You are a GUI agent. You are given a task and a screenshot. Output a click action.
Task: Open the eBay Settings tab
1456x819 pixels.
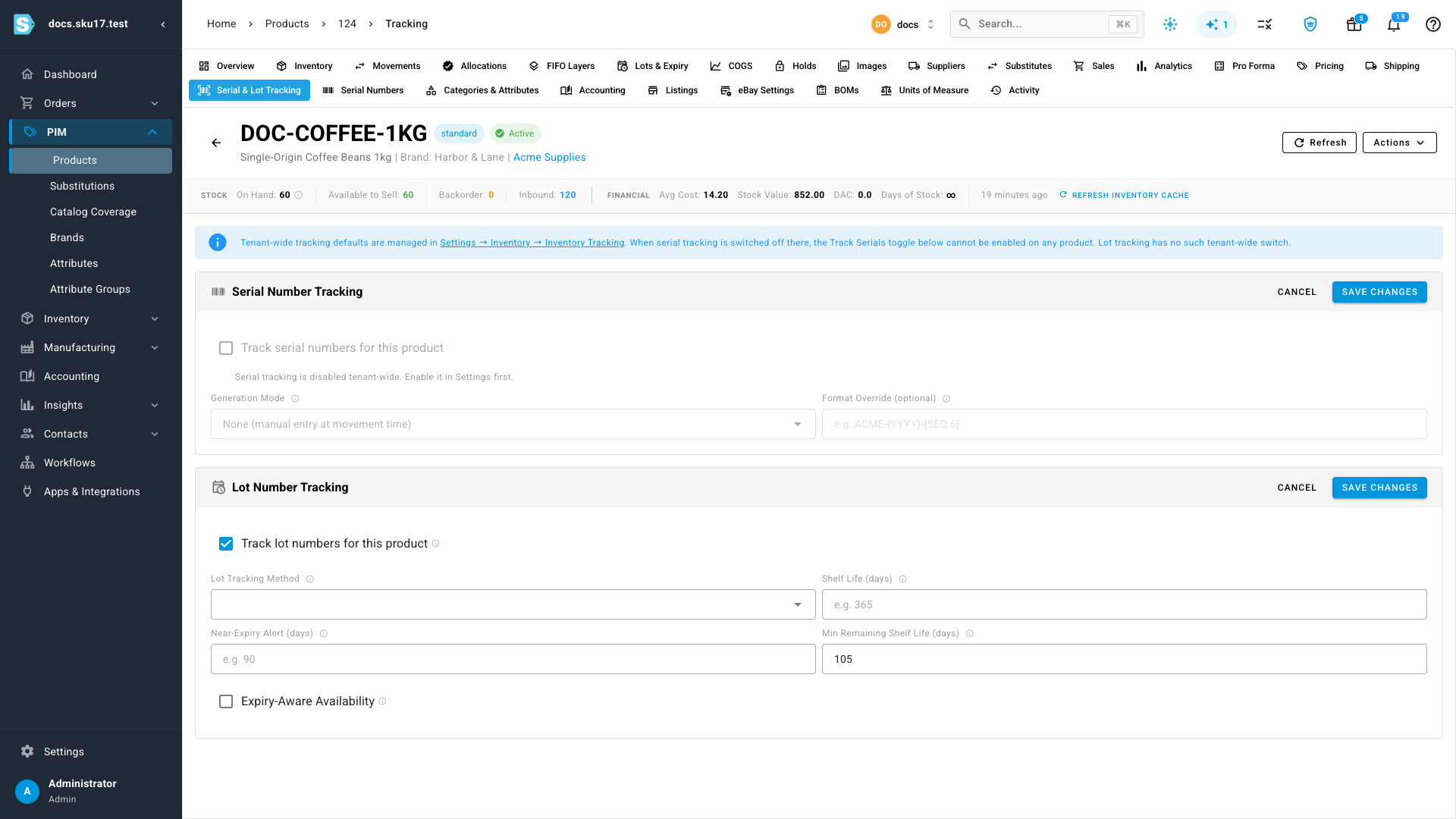click(757, 90)
